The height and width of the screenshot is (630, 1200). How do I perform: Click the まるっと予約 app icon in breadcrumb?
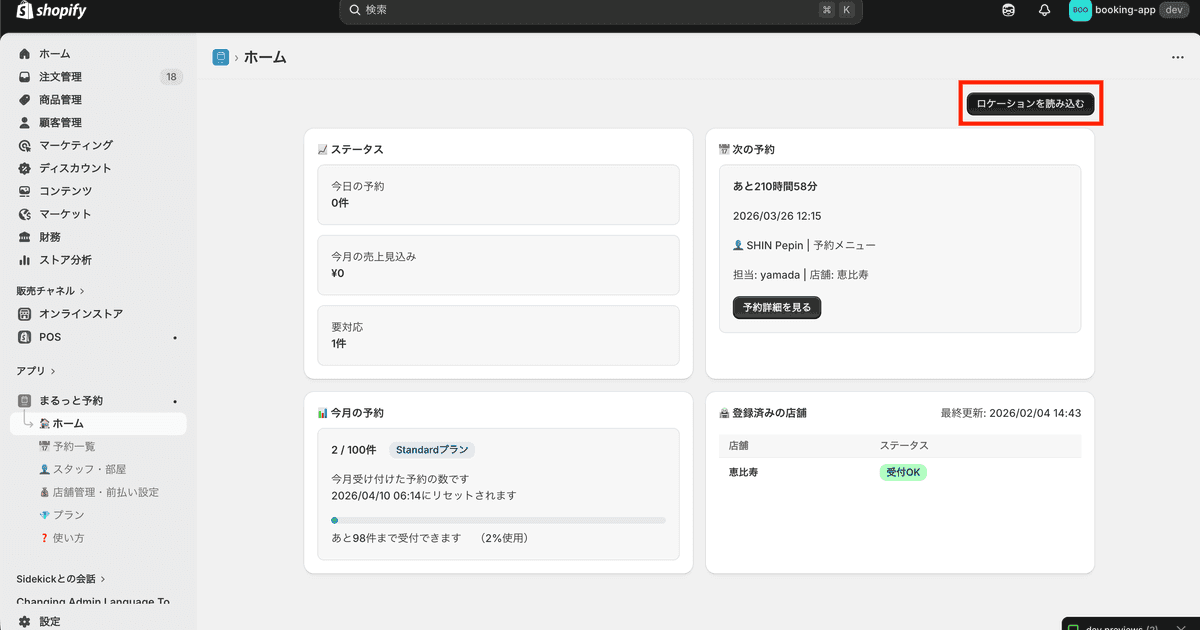tap(221, 58)
